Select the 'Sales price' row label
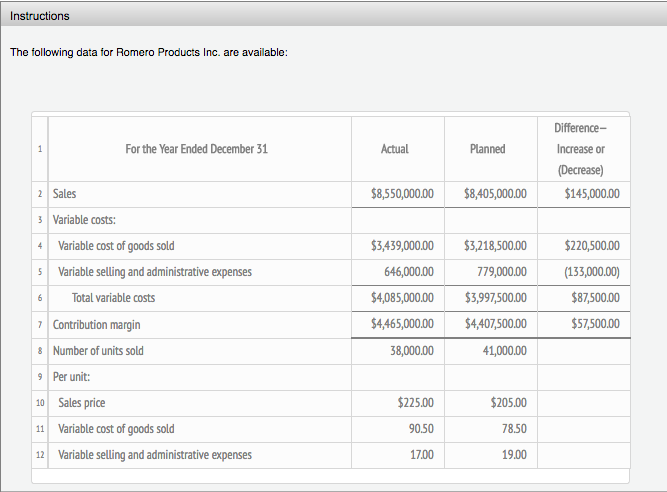667x492 pixels. pyautogui.click(x=82, y=403)
